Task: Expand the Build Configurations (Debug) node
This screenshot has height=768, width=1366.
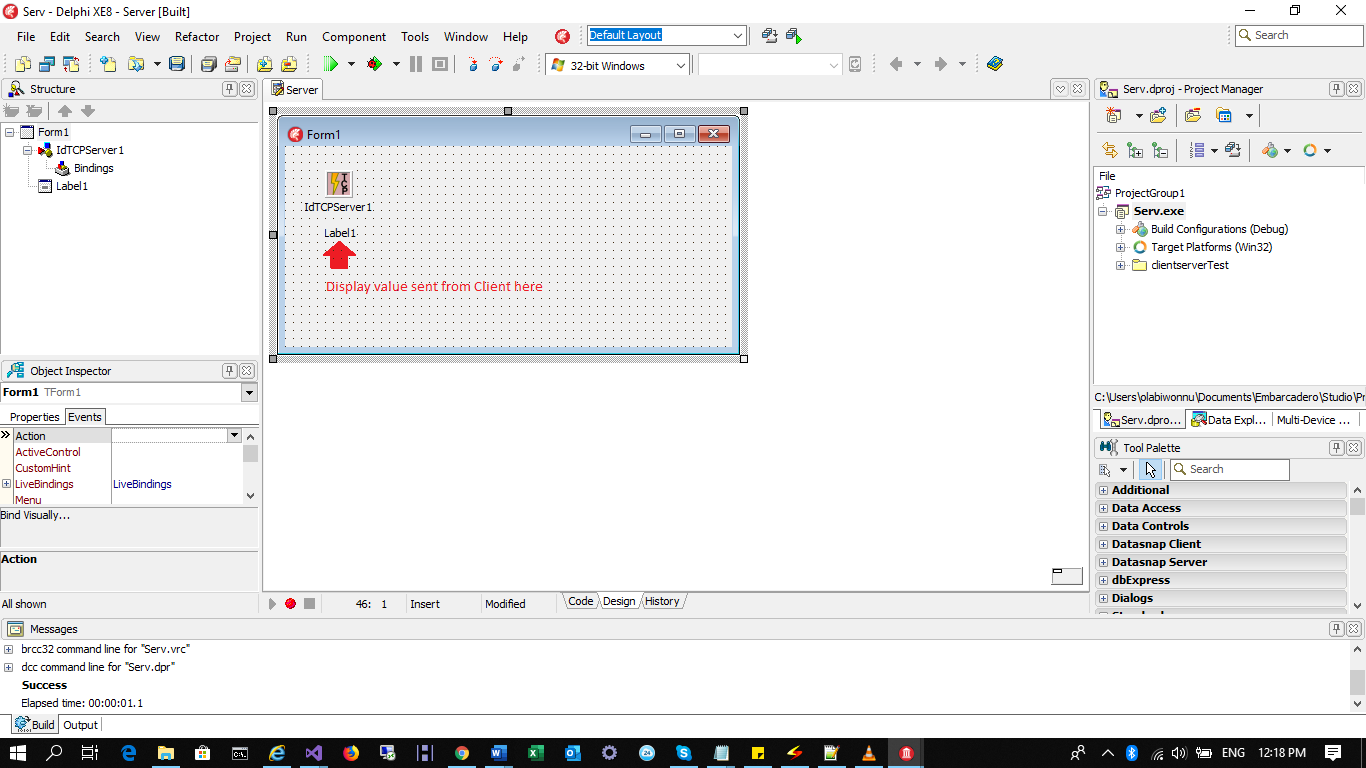Action: pyautogui.click(x=1121, y=229)
